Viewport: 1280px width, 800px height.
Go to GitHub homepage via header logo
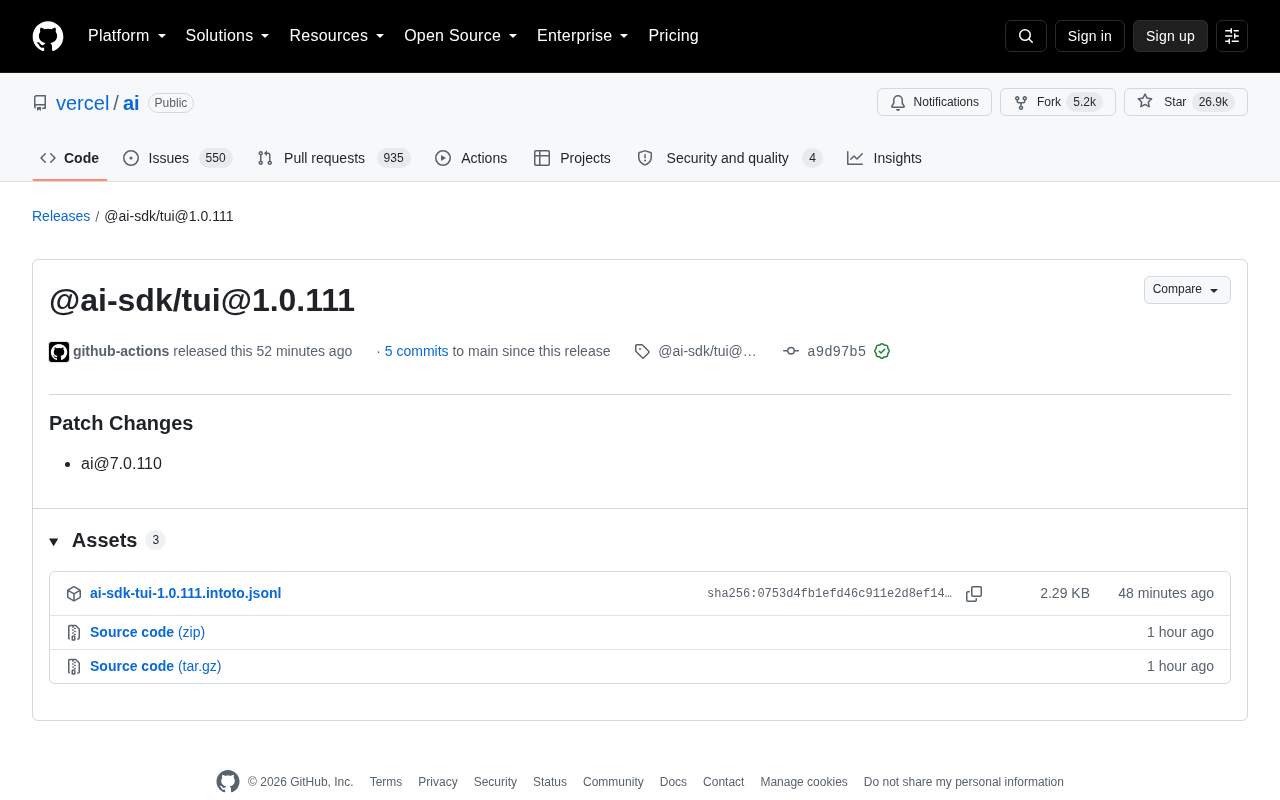coord(48,36)
